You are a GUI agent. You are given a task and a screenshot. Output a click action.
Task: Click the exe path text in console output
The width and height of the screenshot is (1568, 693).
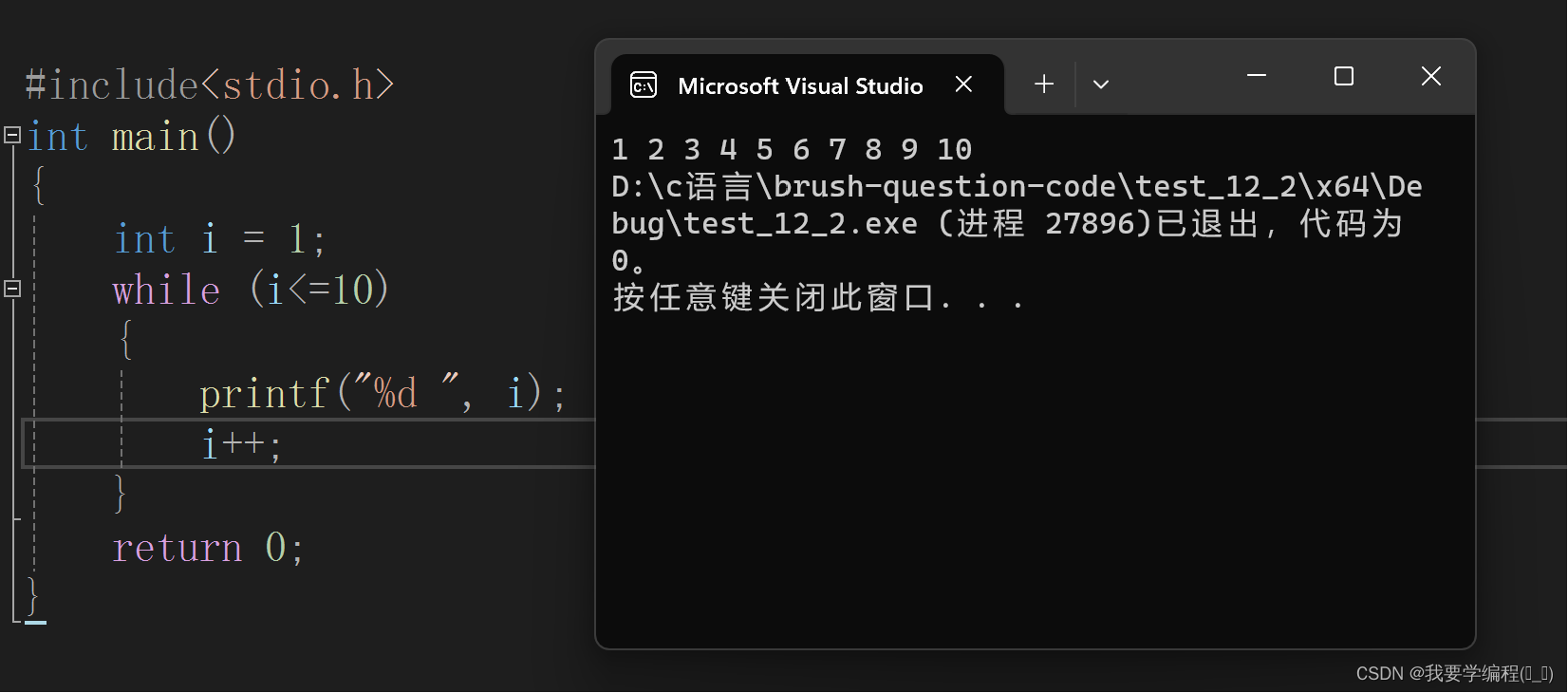coord(1017,205)
